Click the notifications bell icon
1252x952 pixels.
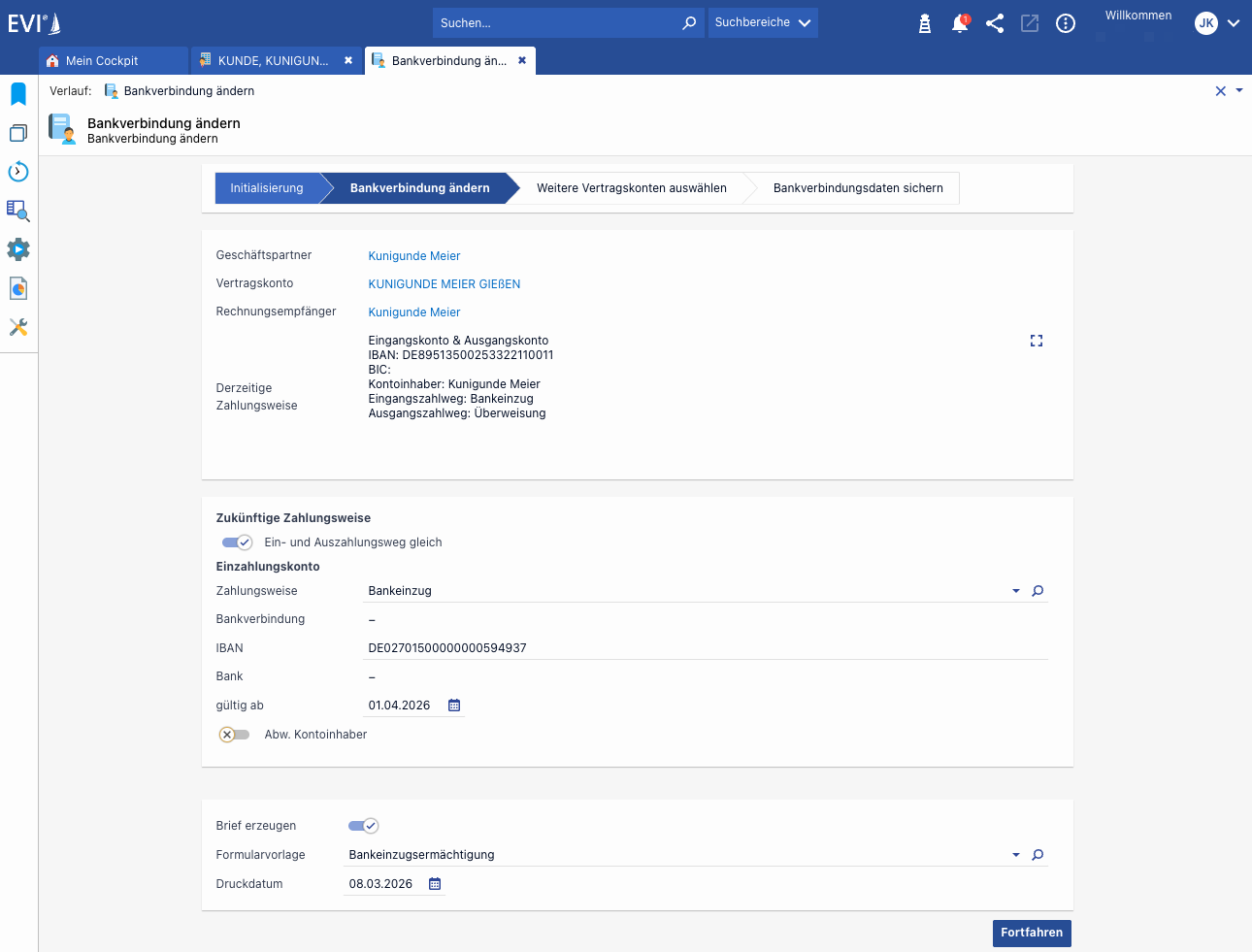tap(960, 23)
